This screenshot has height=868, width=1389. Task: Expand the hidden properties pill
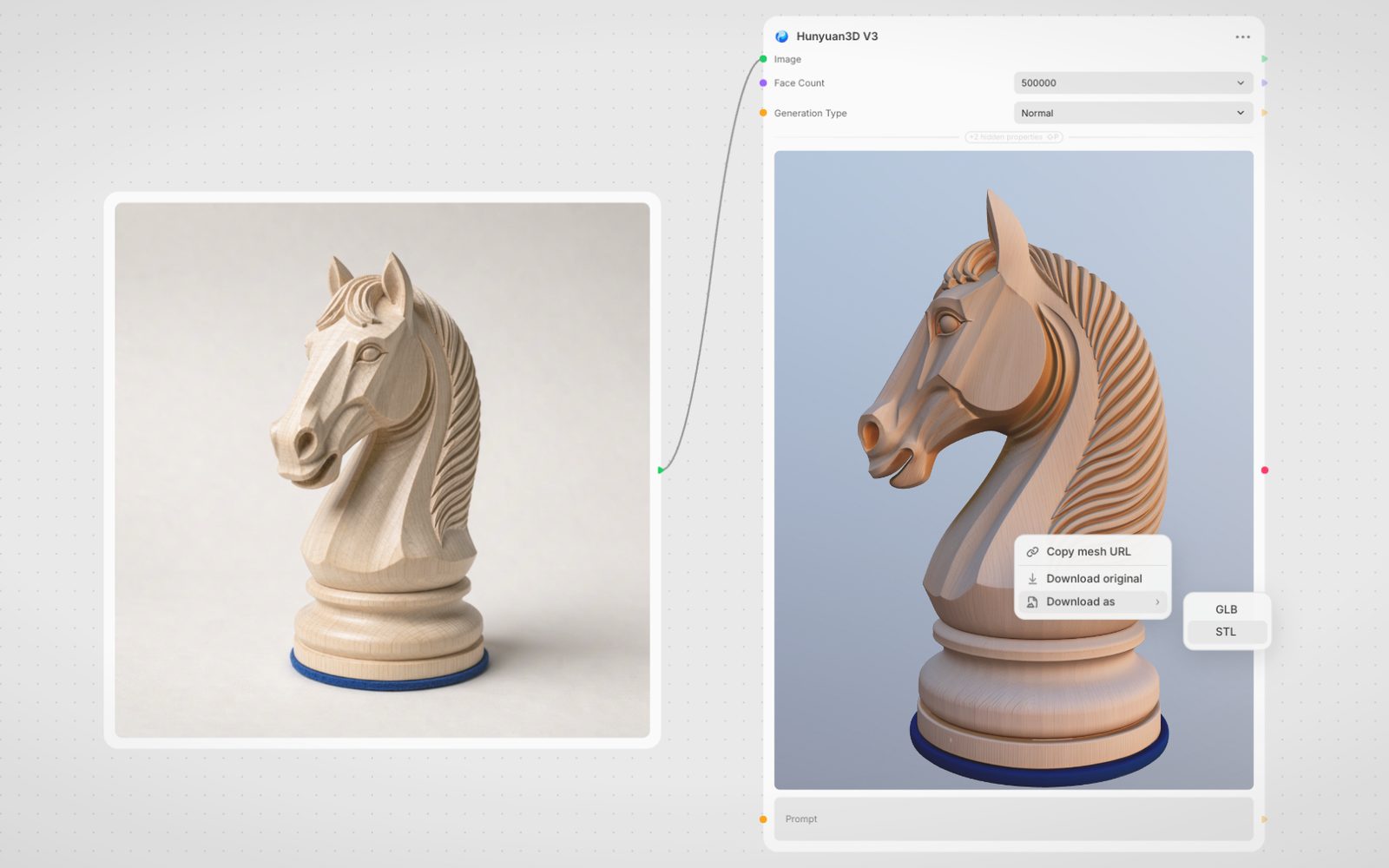point(1013,137)
